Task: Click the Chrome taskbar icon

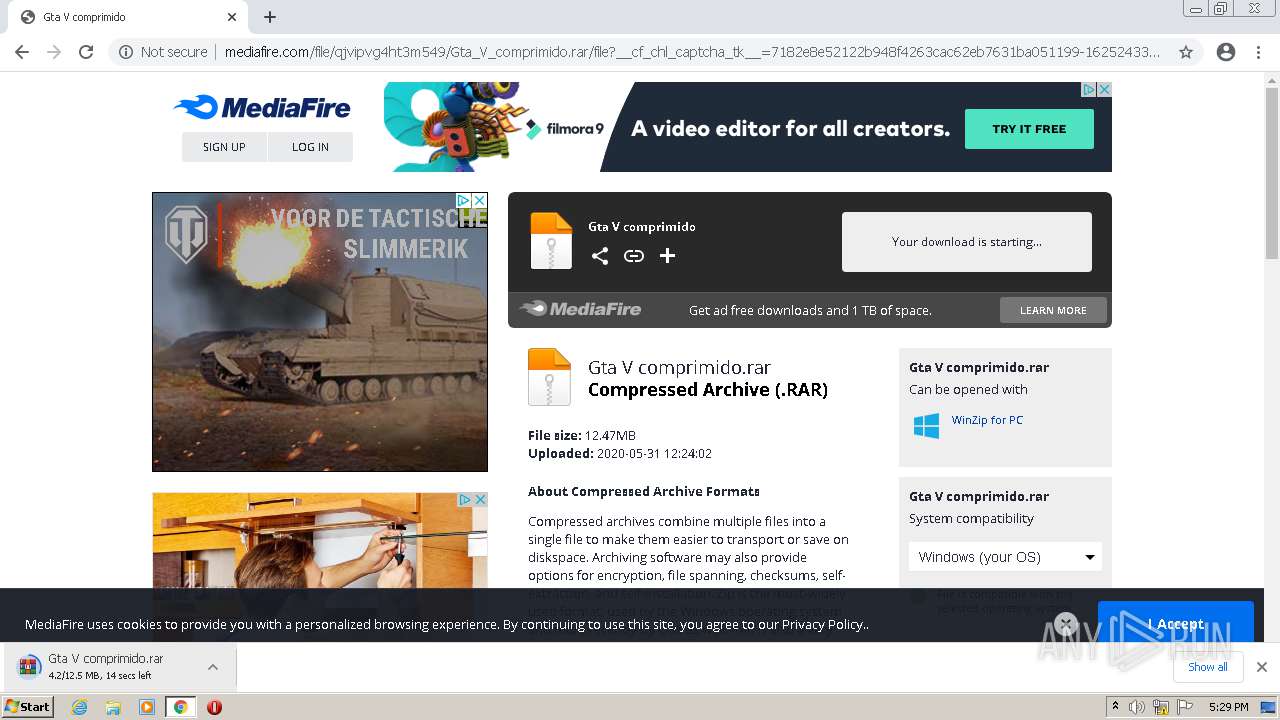Action: [180, 707]
